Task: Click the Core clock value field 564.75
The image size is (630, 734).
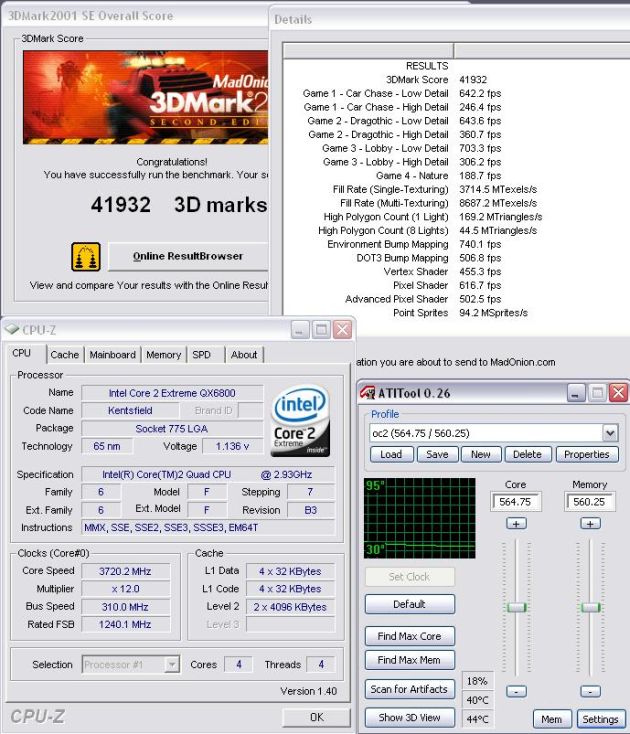Action: point(516,502)
